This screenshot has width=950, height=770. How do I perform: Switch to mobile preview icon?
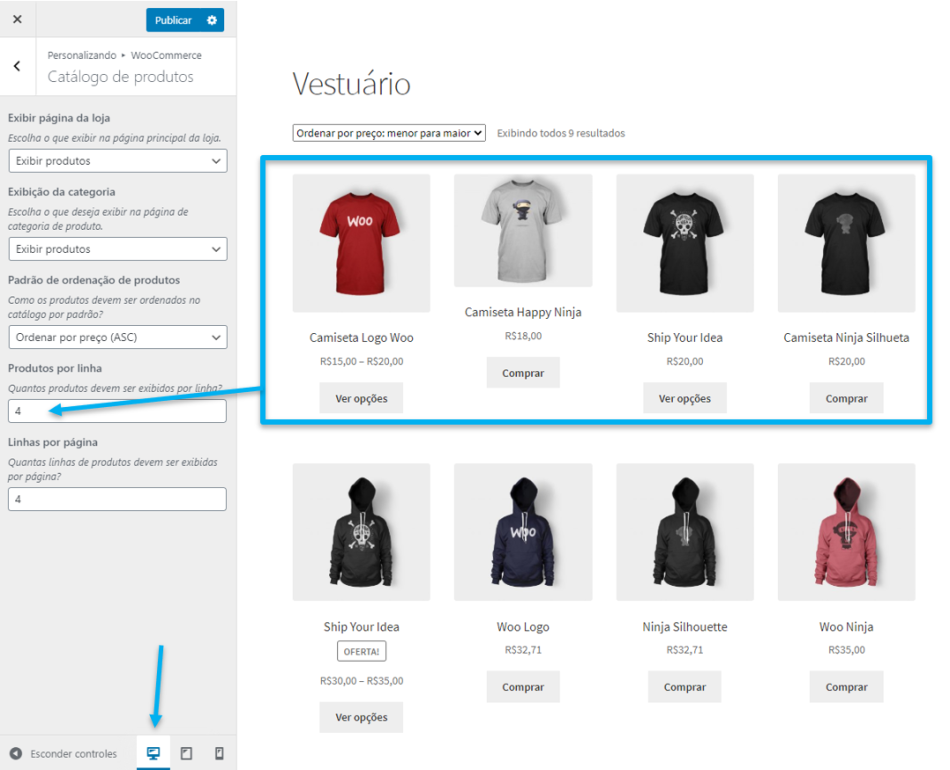point(219,753)
